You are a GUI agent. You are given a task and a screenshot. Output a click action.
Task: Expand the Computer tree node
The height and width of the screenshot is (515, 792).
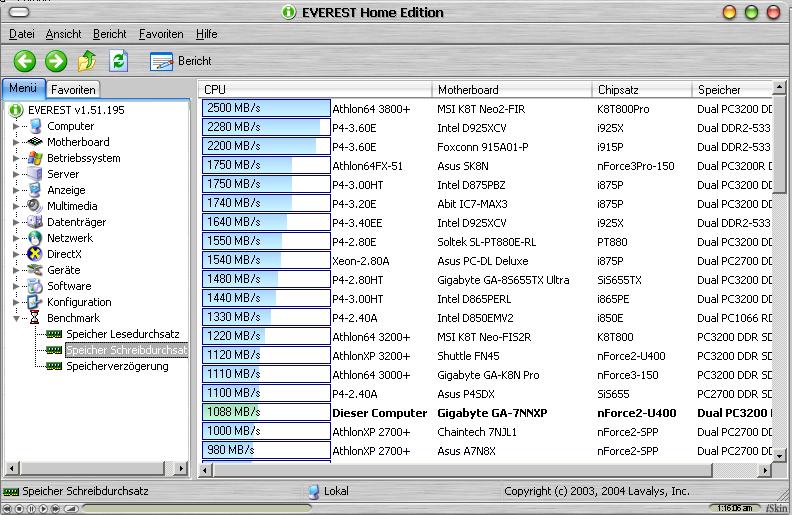(x=16, y=126)
